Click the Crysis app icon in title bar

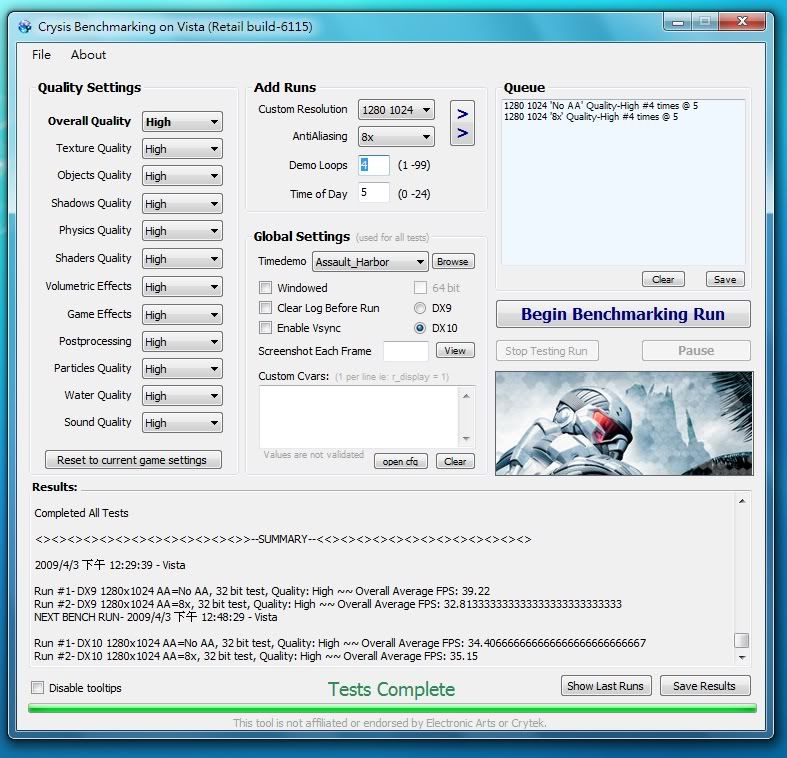click(x=25, y=26)
